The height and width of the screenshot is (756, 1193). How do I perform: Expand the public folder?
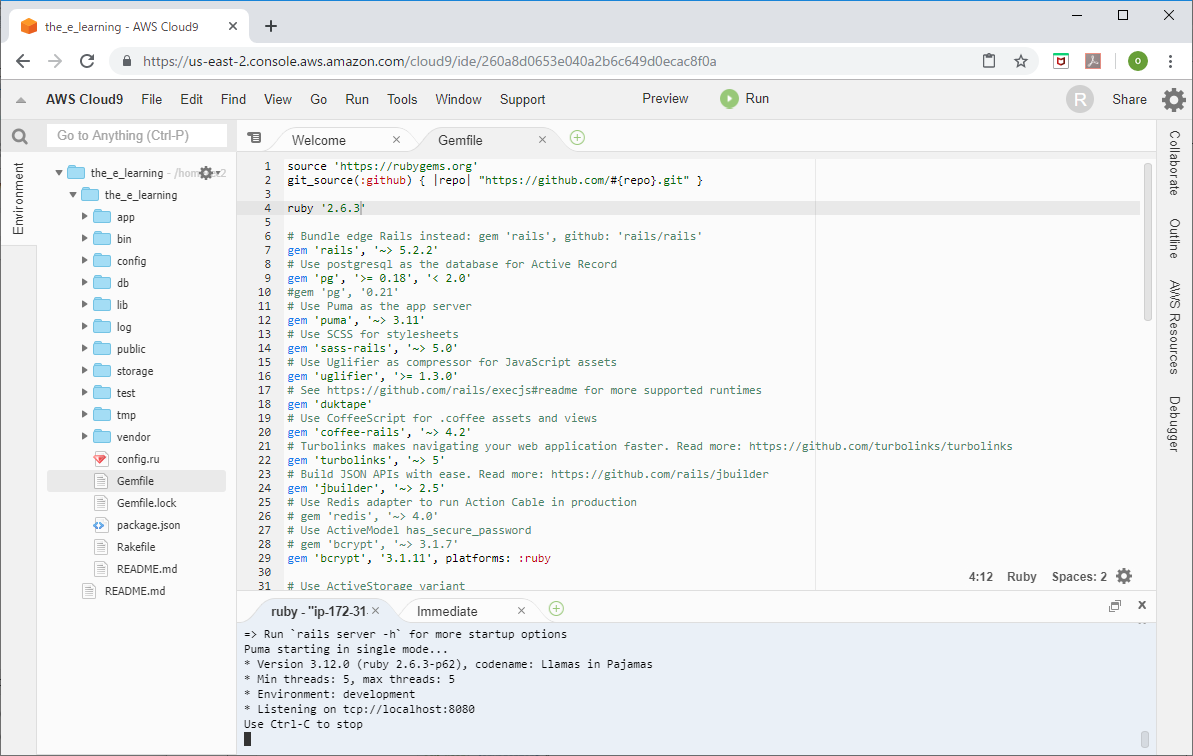tap(84, 349)
